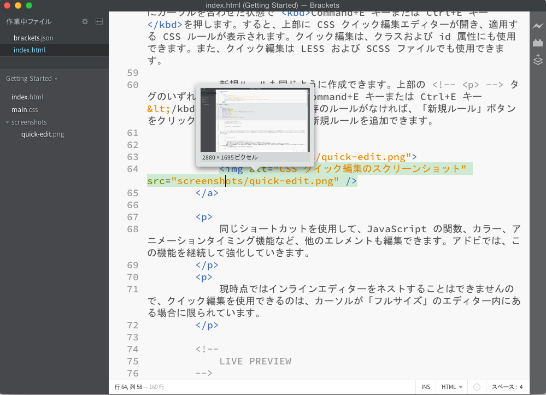Click the linting status circle icon
Image resolution: width=546 pixels, height=395 pixels.
click(477, 387)
